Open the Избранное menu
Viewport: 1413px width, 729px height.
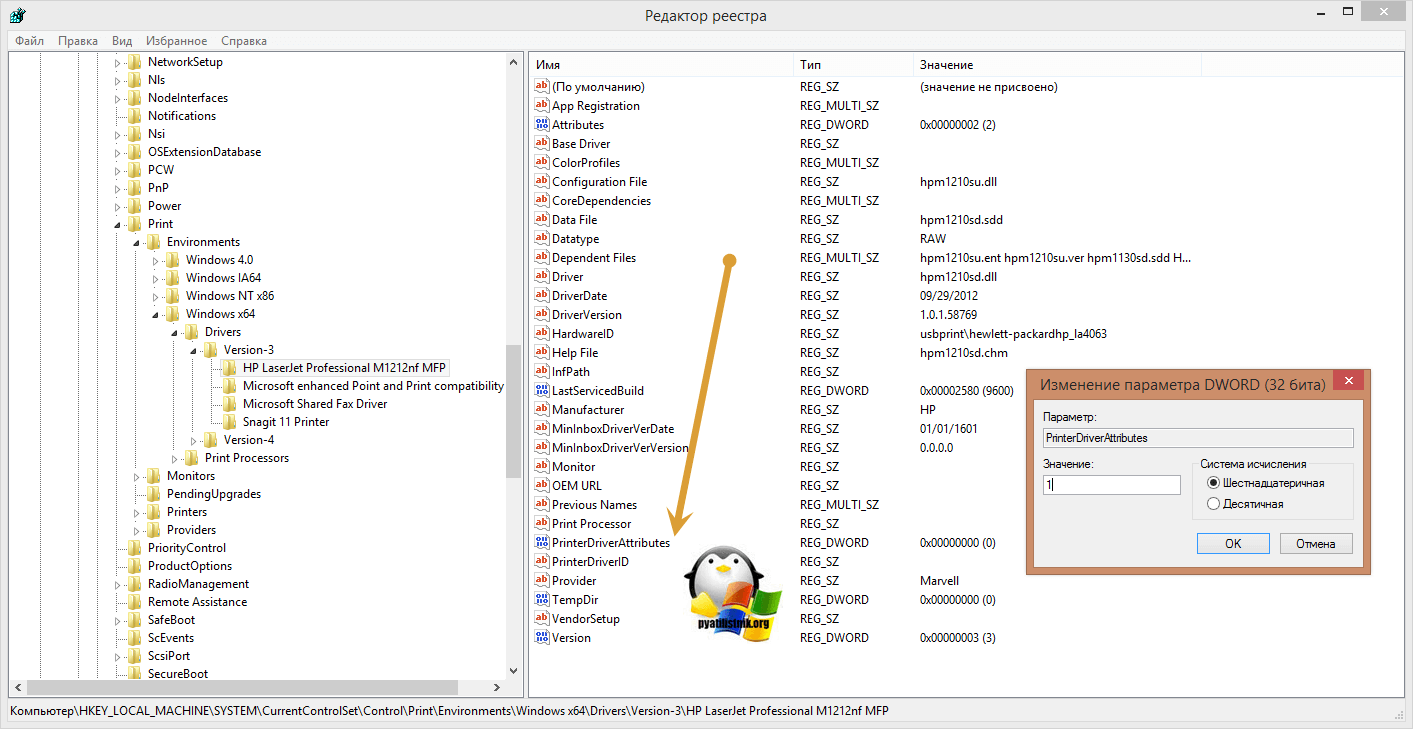pos(176,41)
